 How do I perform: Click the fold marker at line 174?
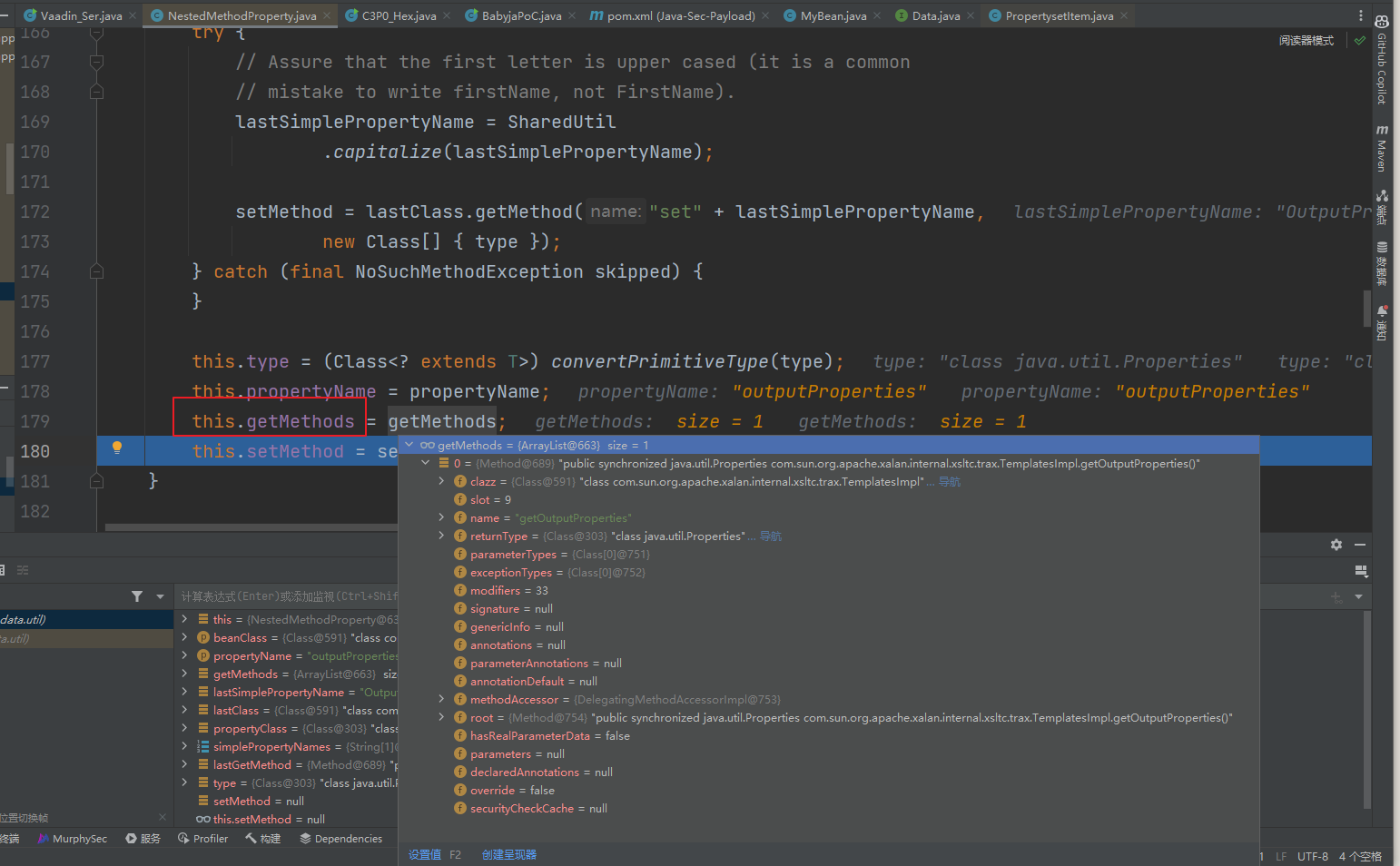pyautogui.click(x=96, y=271)
